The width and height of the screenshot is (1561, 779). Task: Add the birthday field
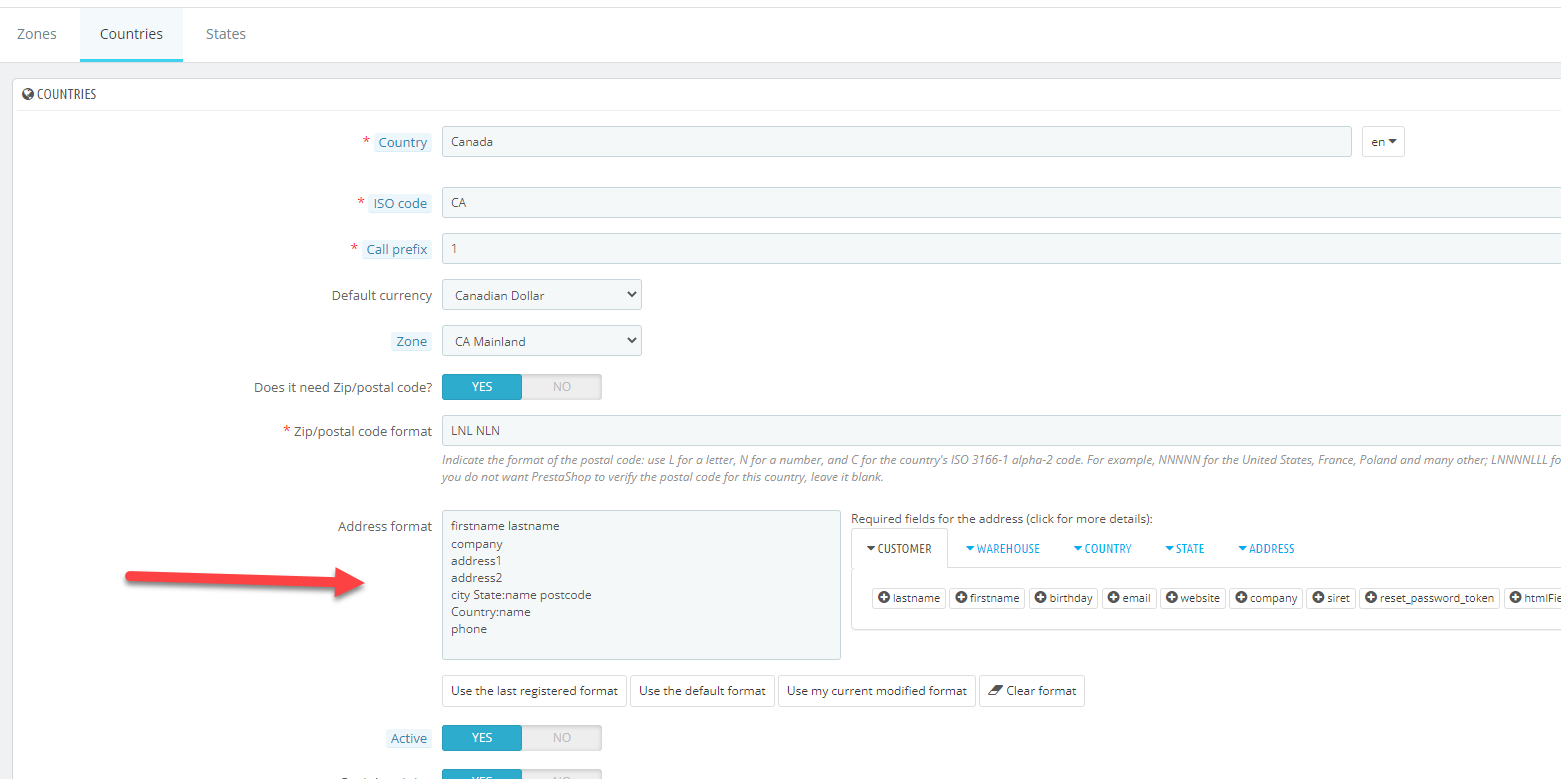[1064, 598]
